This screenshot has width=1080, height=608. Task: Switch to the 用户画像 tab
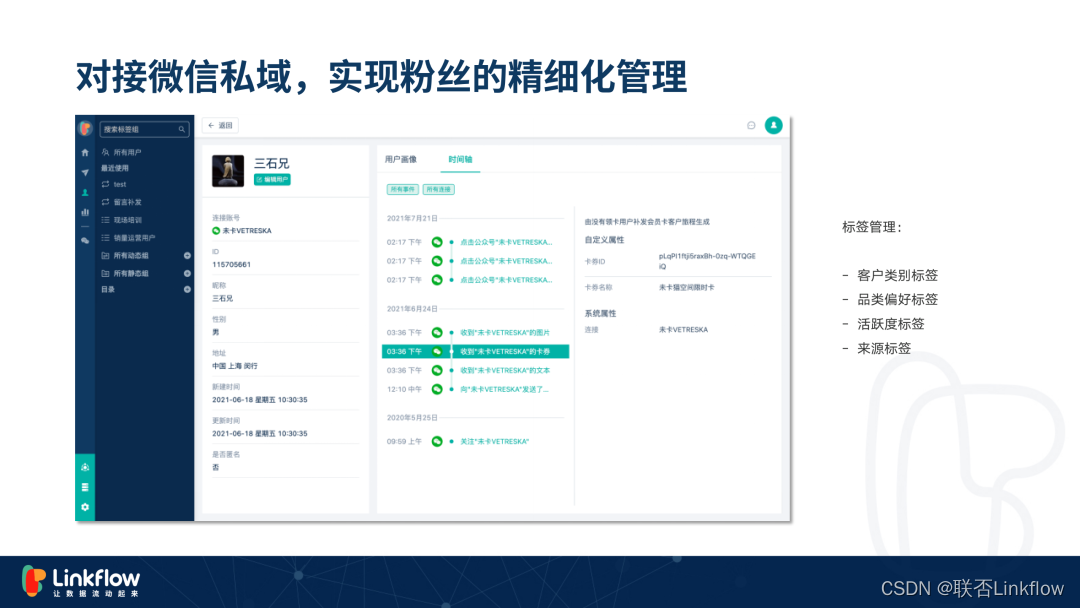[401, 160]
